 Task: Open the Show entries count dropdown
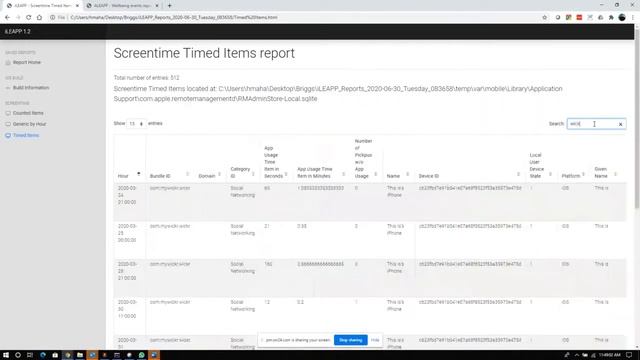[x=136, y=124]
